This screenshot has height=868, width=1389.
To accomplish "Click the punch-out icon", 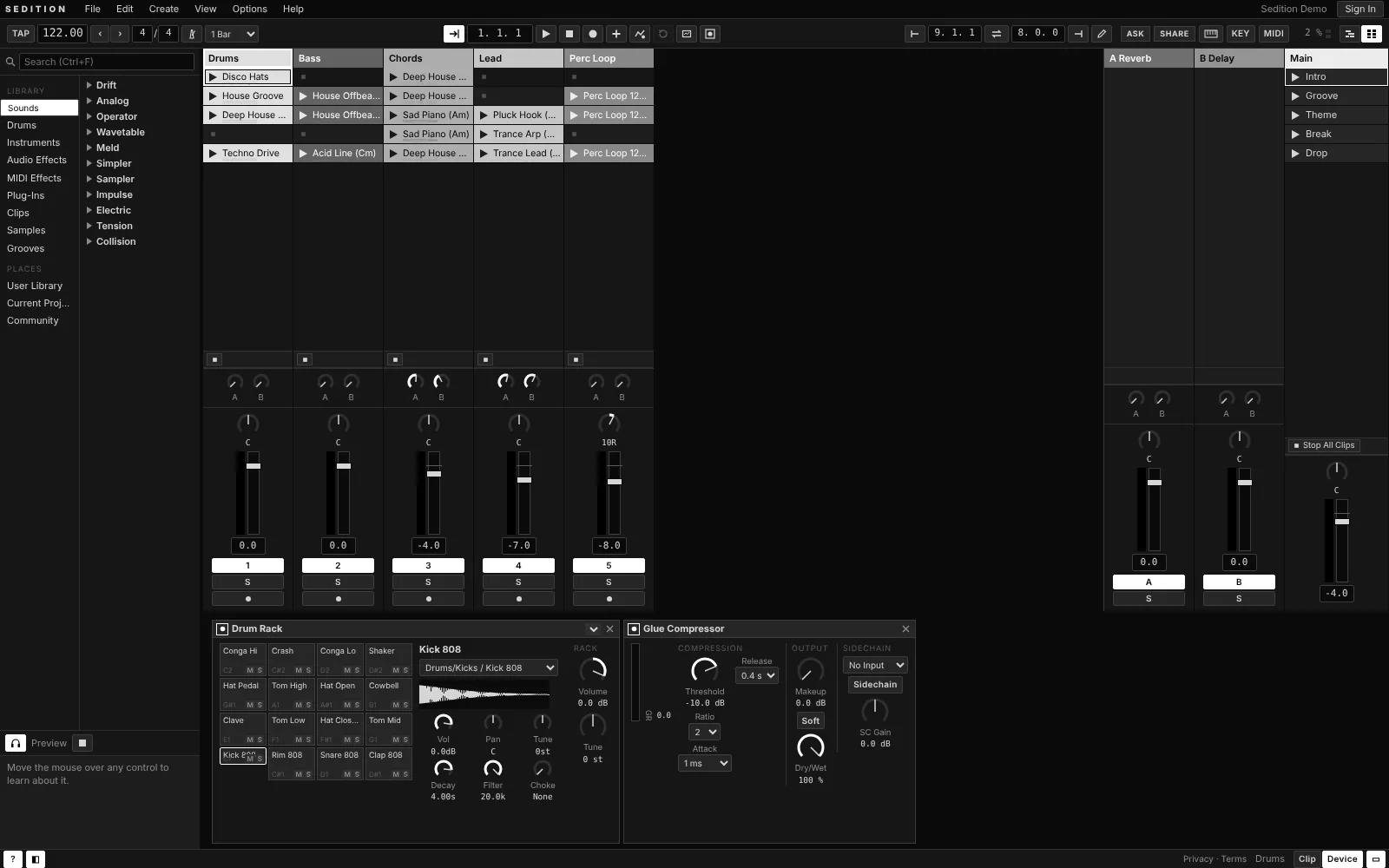I will (1077, 34).
